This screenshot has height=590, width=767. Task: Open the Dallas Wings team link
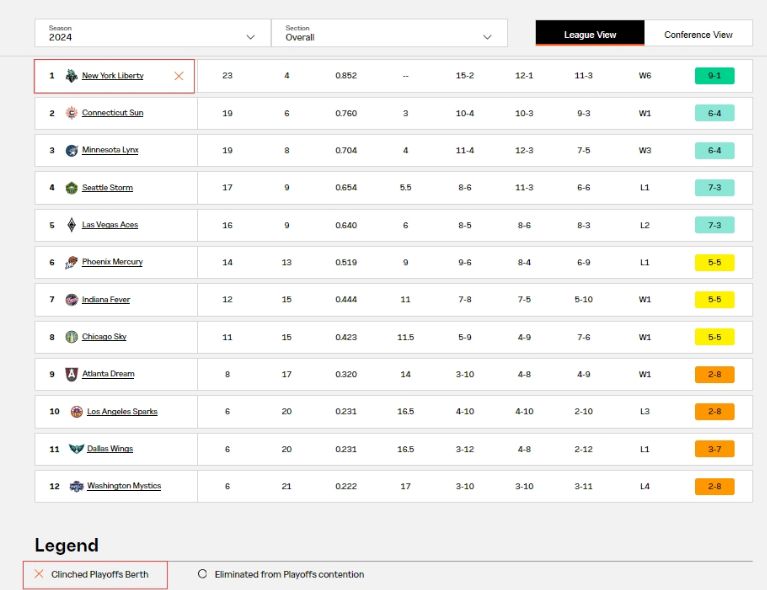[110, 449]
